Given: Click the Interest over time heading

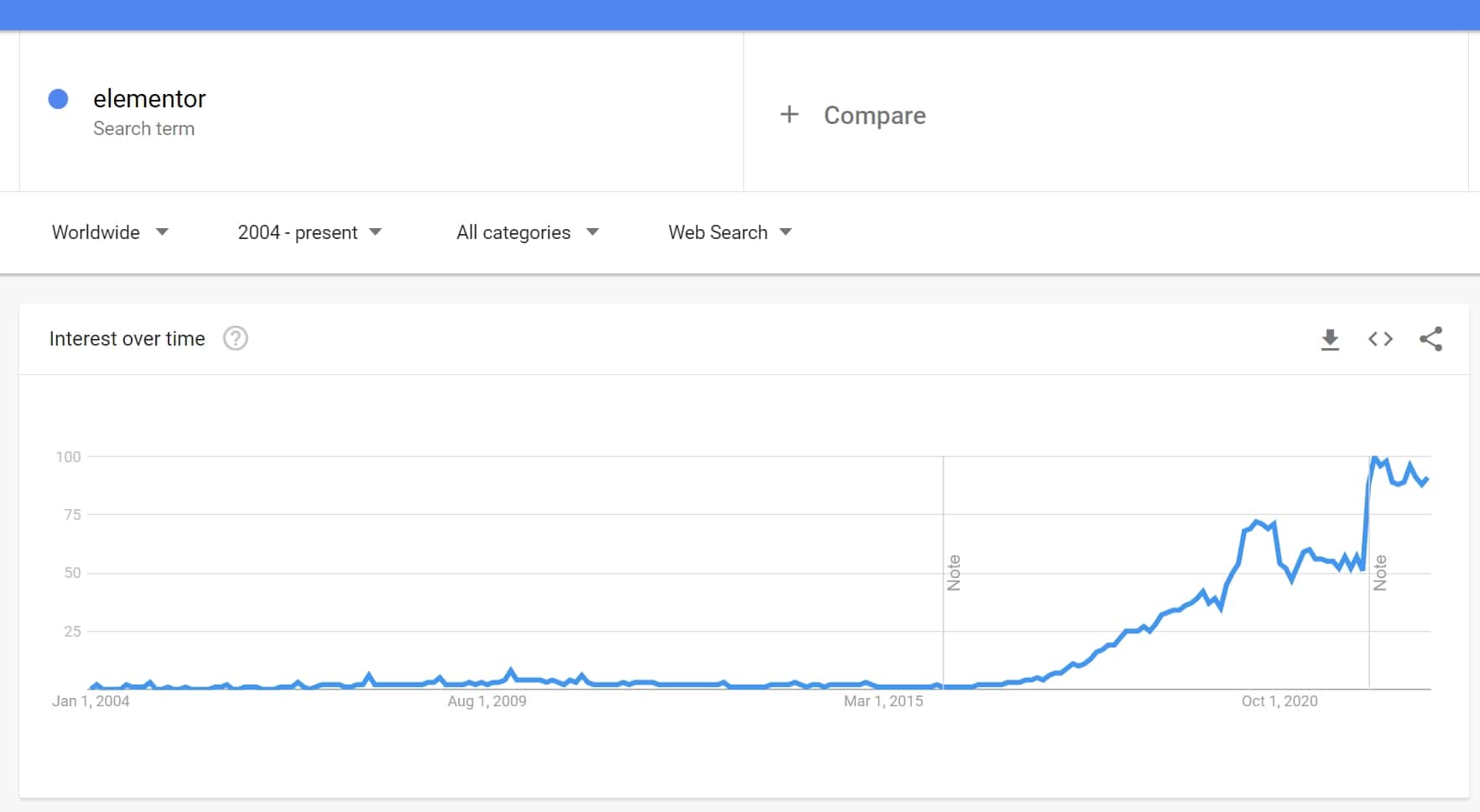Looking at the screenshot, I should pyautogui.click(x=127, y=339).
